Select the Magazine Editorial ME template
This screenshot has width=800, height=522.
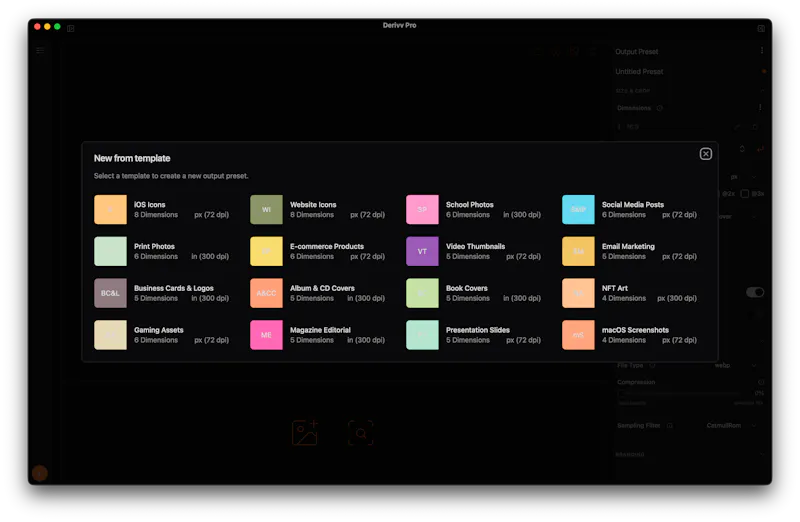(x=318, y=335)
